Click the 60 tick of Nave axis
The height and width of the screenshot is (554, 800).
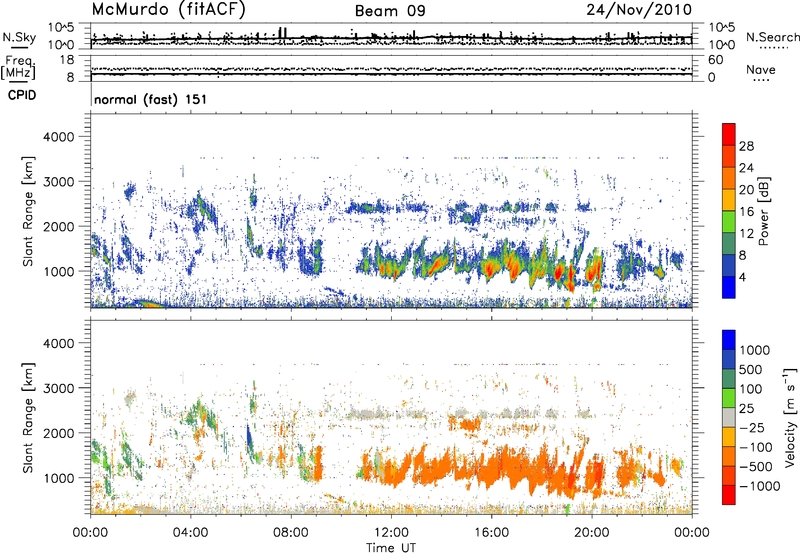(716, 60)
